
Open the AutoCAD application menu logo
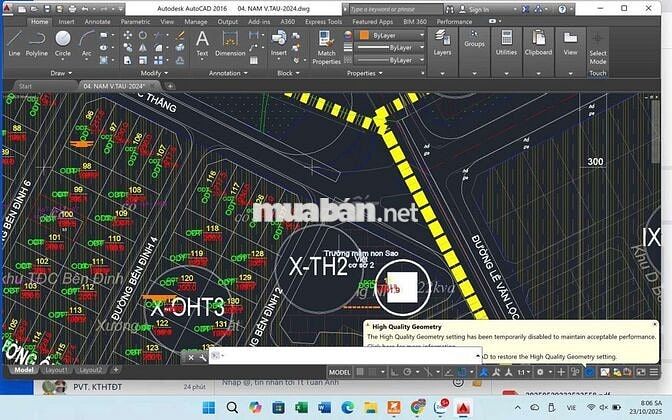(7, 9)
